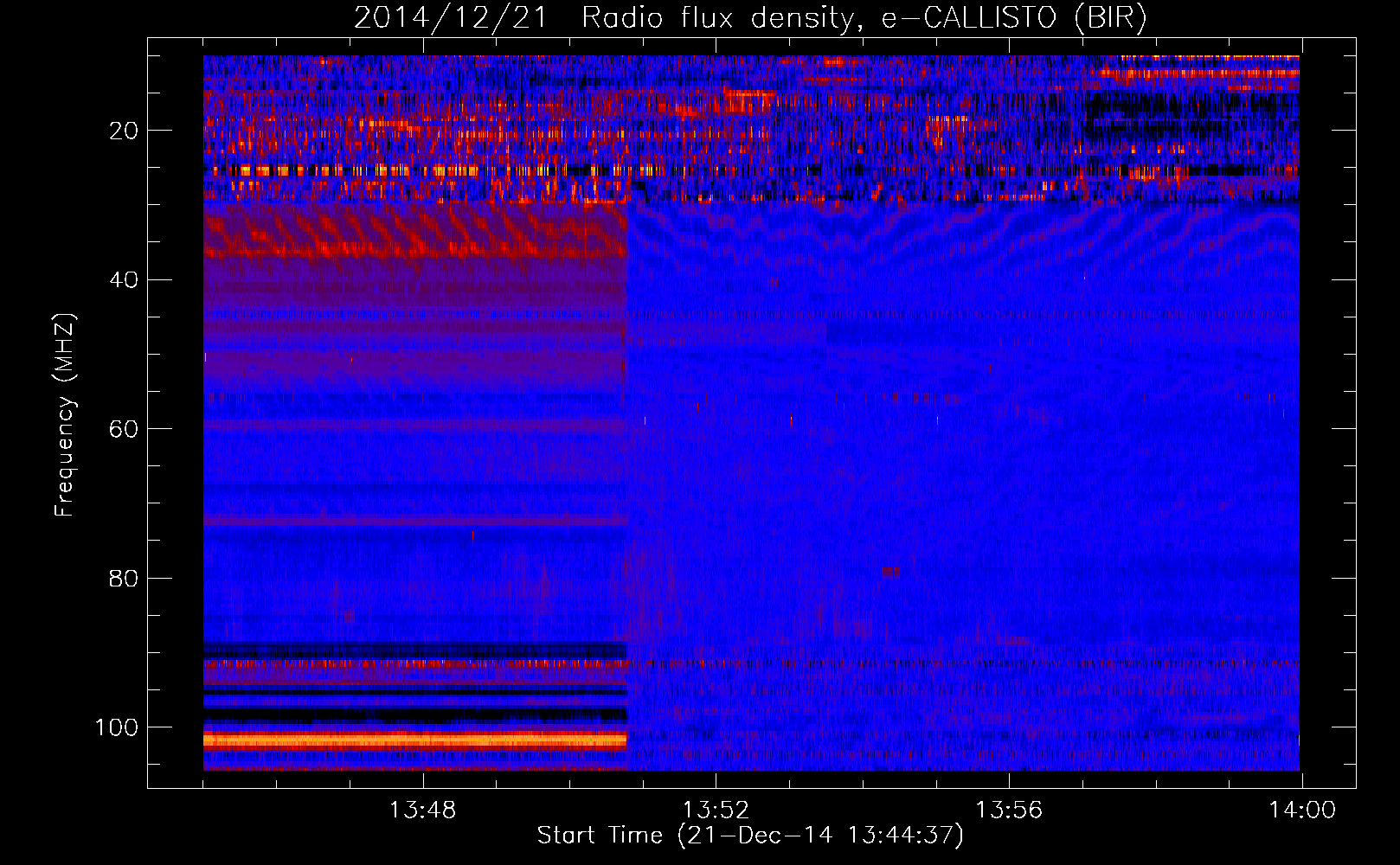Click the "40" frequency tick label
Image resolution: width=1400 pixels, height=865 pixels.
point(124,280)
